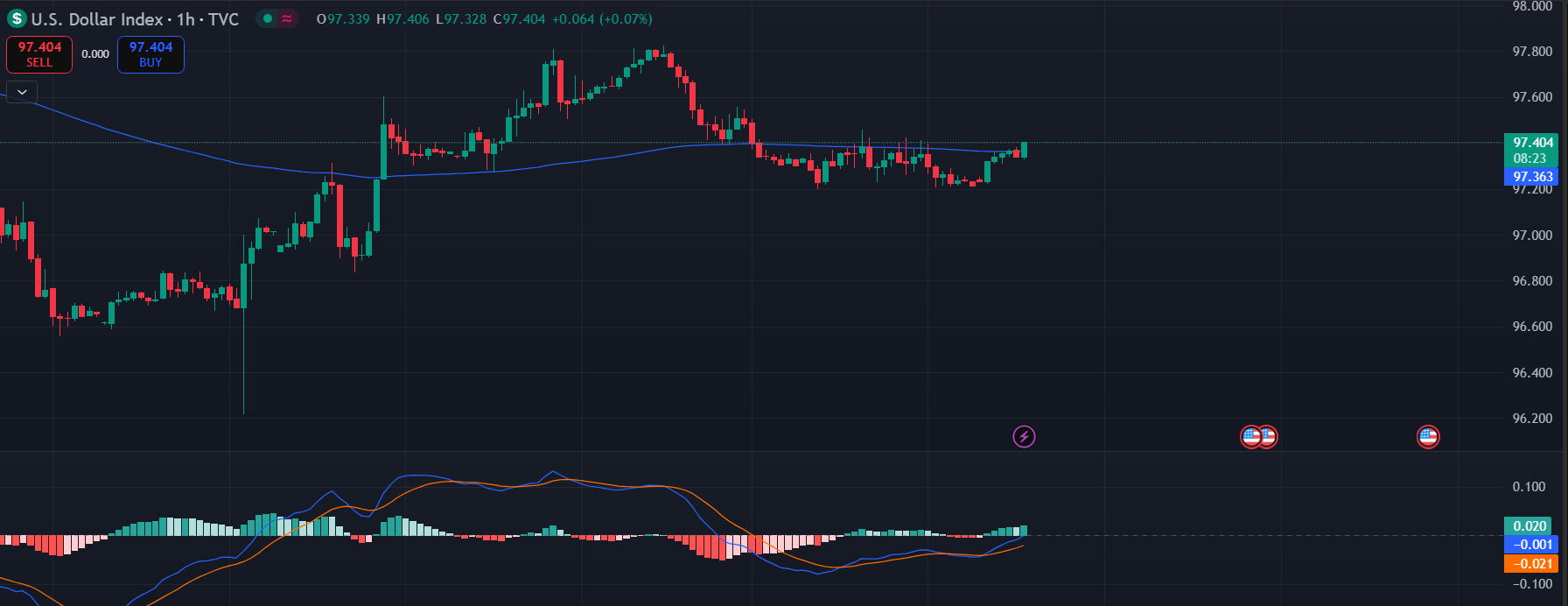Click the green market-open status dot
Screen dimensions: 1568x606
(x=267, y=18)
